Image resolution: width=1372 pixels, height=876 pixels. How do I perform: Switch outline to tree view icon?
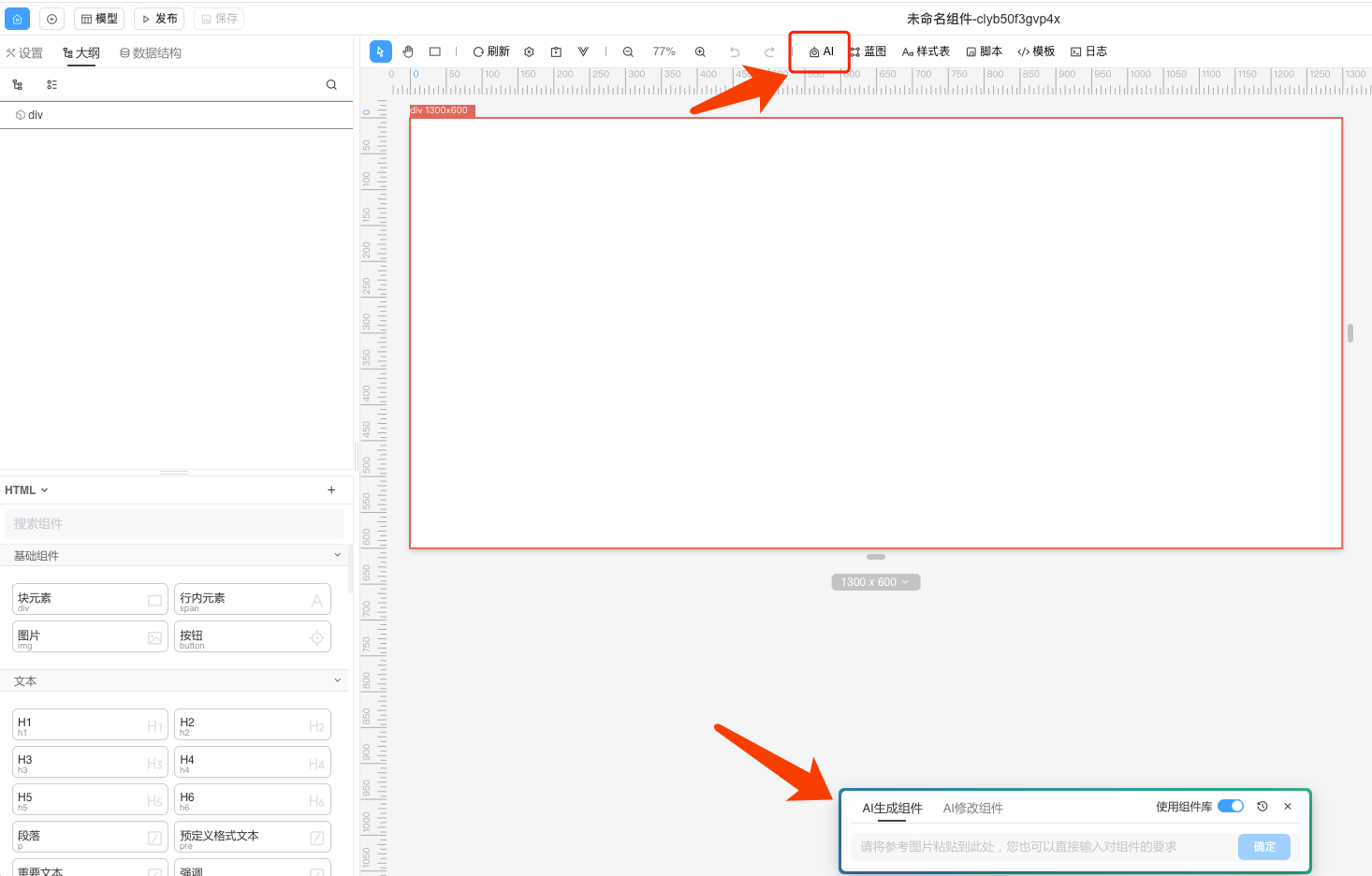(18, 84)
